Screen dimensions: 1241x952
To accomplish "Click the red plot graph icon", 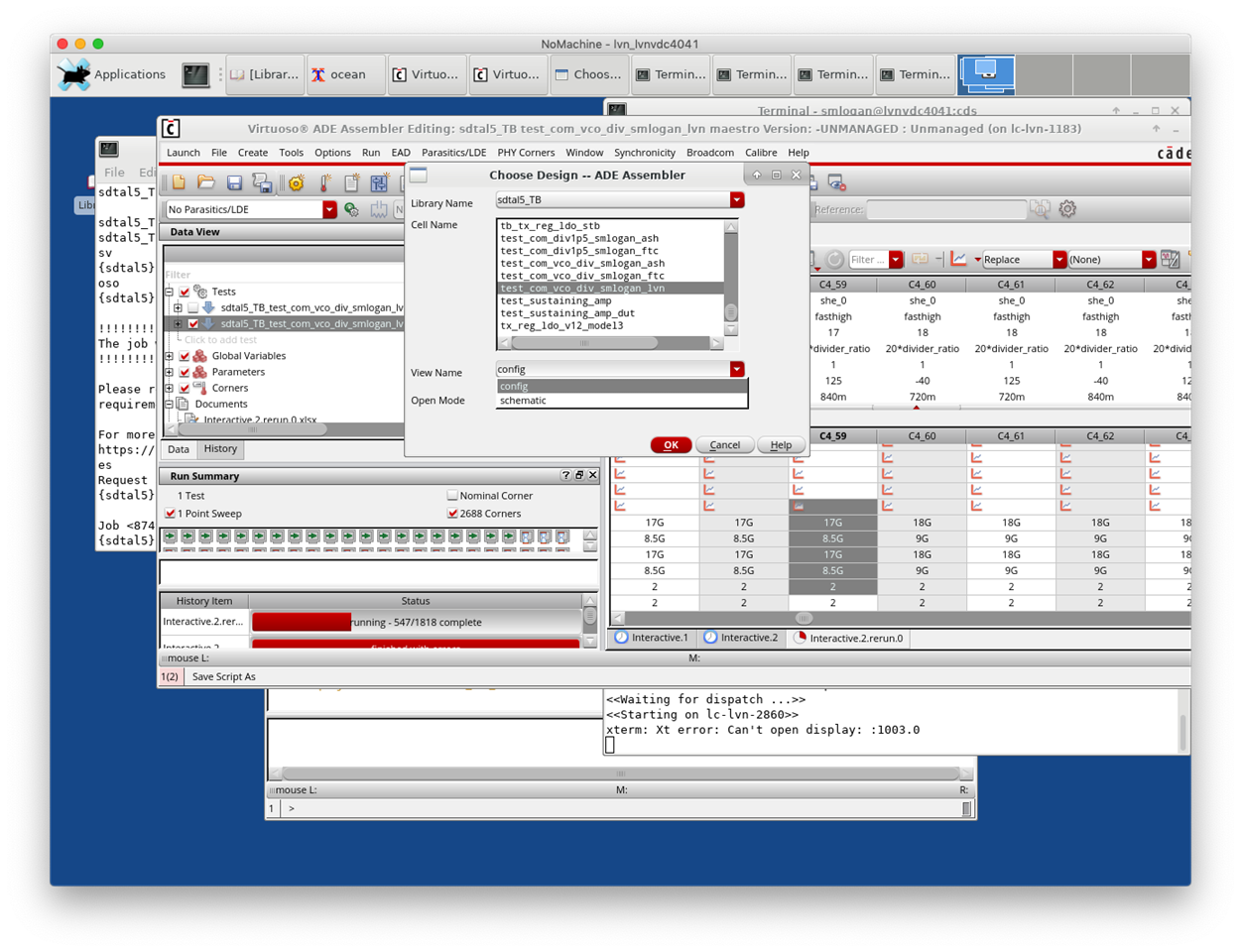I will tap(959, 260).
